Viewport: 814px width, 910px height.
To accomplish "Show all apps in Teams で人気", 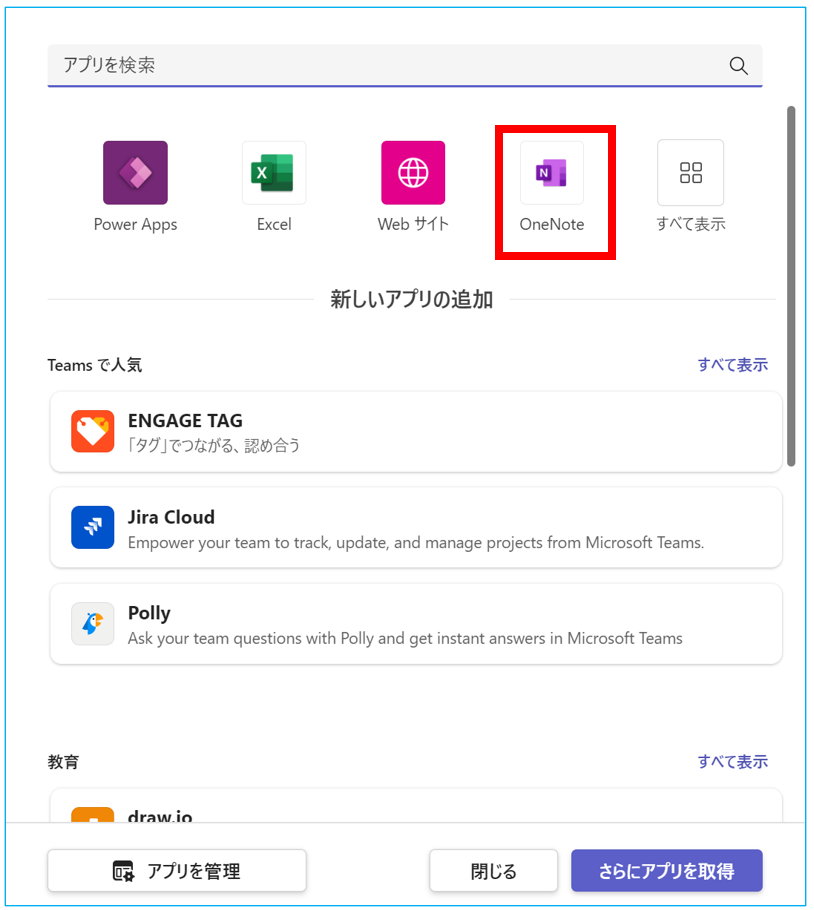I will tap(732, 365).
